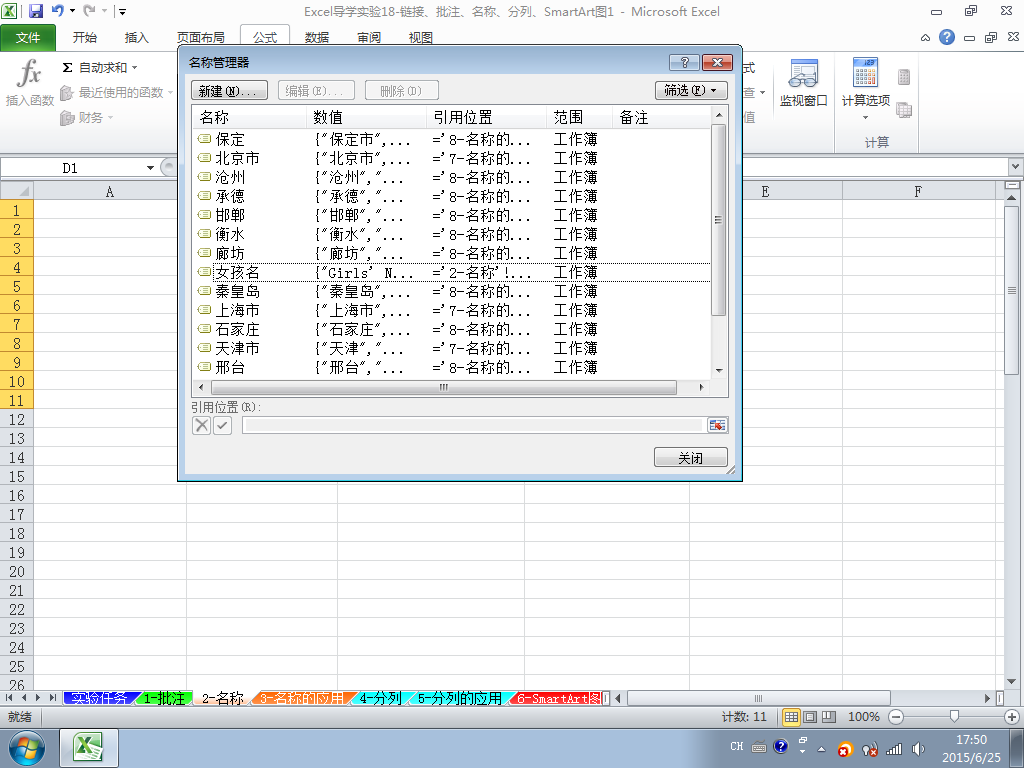Viewport: 1024px width, 768px height.
Task: Click the Undo arrow icon
Action: pyautogui.click(x=57, y=11)
